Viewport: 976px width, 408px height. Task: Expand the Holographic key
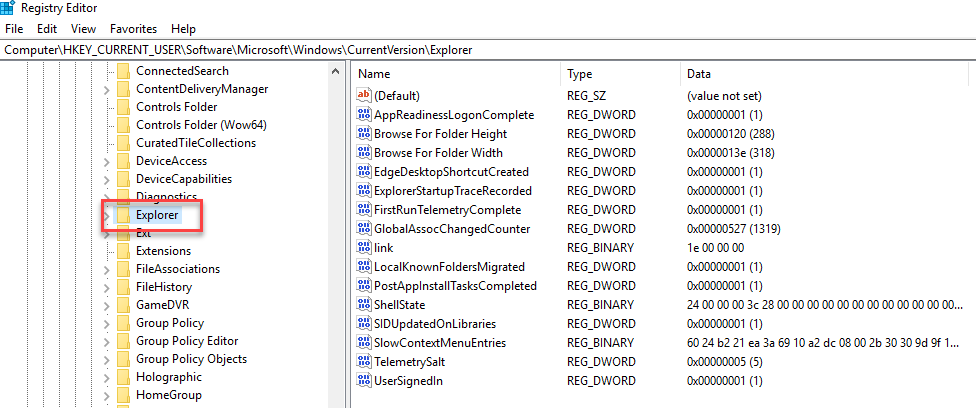tap(106, 378)
